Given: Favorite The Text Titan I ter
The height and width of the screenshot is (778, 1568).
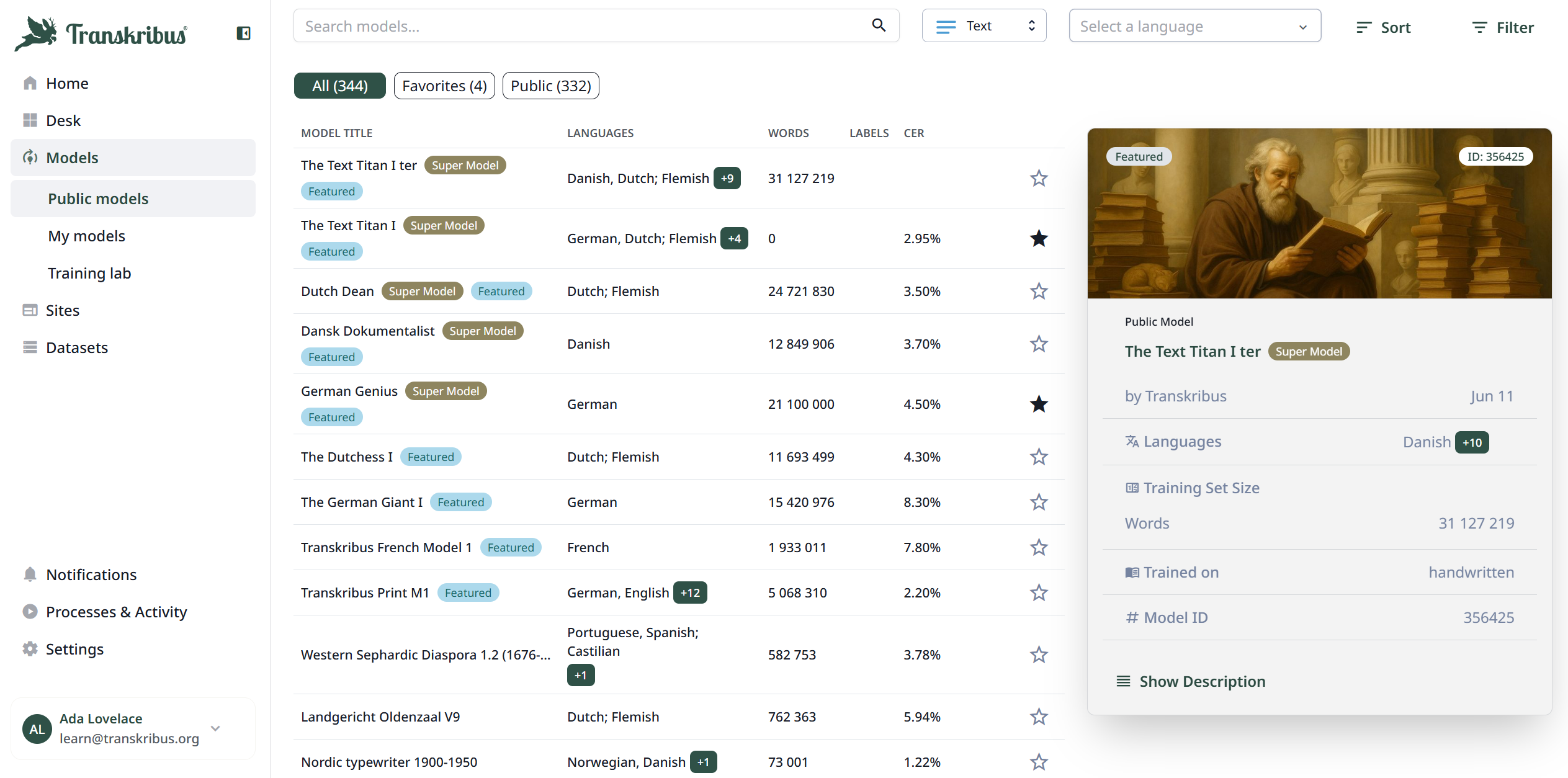Looking at the screenshot, I should 1038,179.
